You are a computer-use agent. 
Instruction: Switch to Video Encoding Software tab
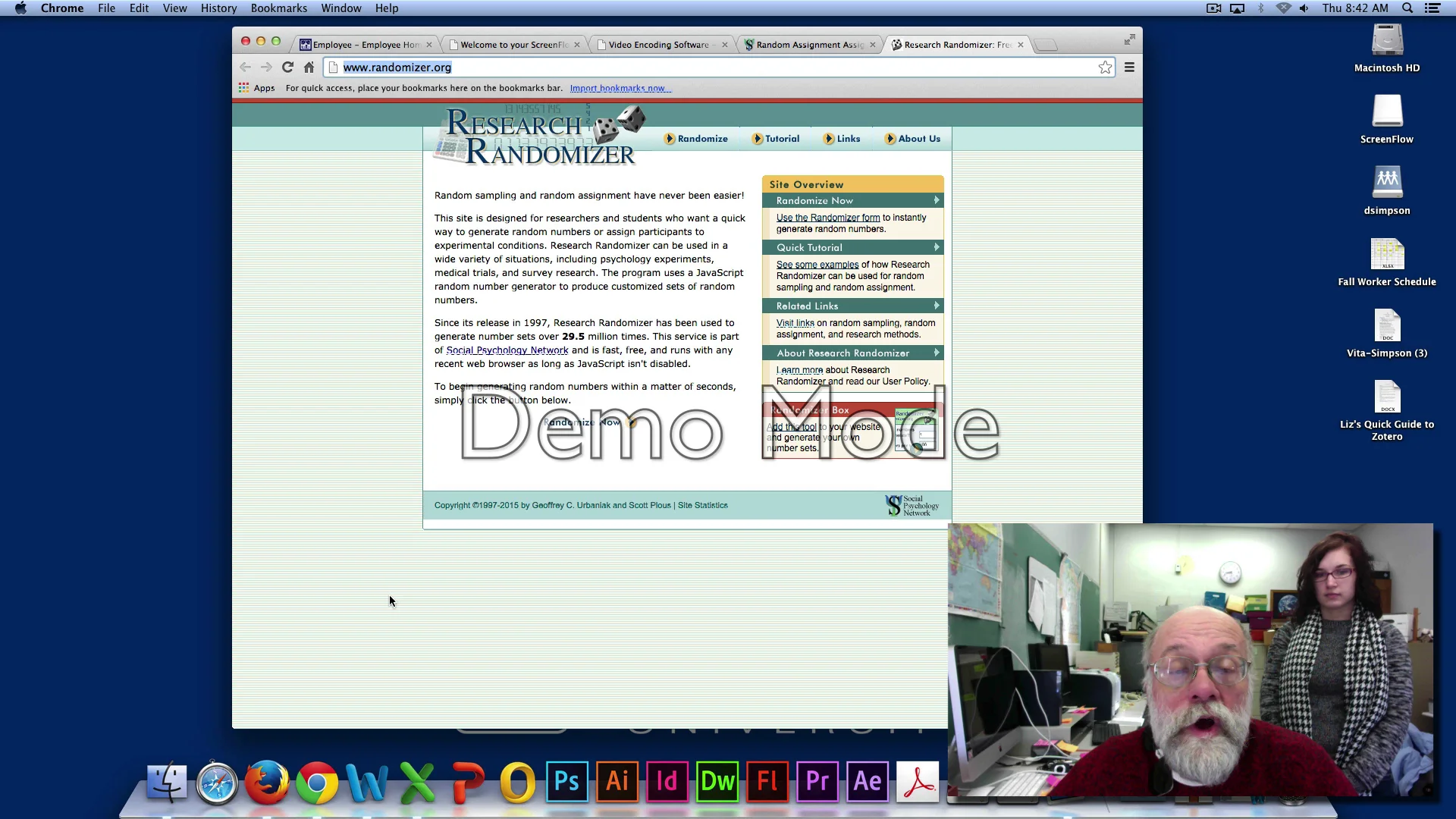pos(661,45)
